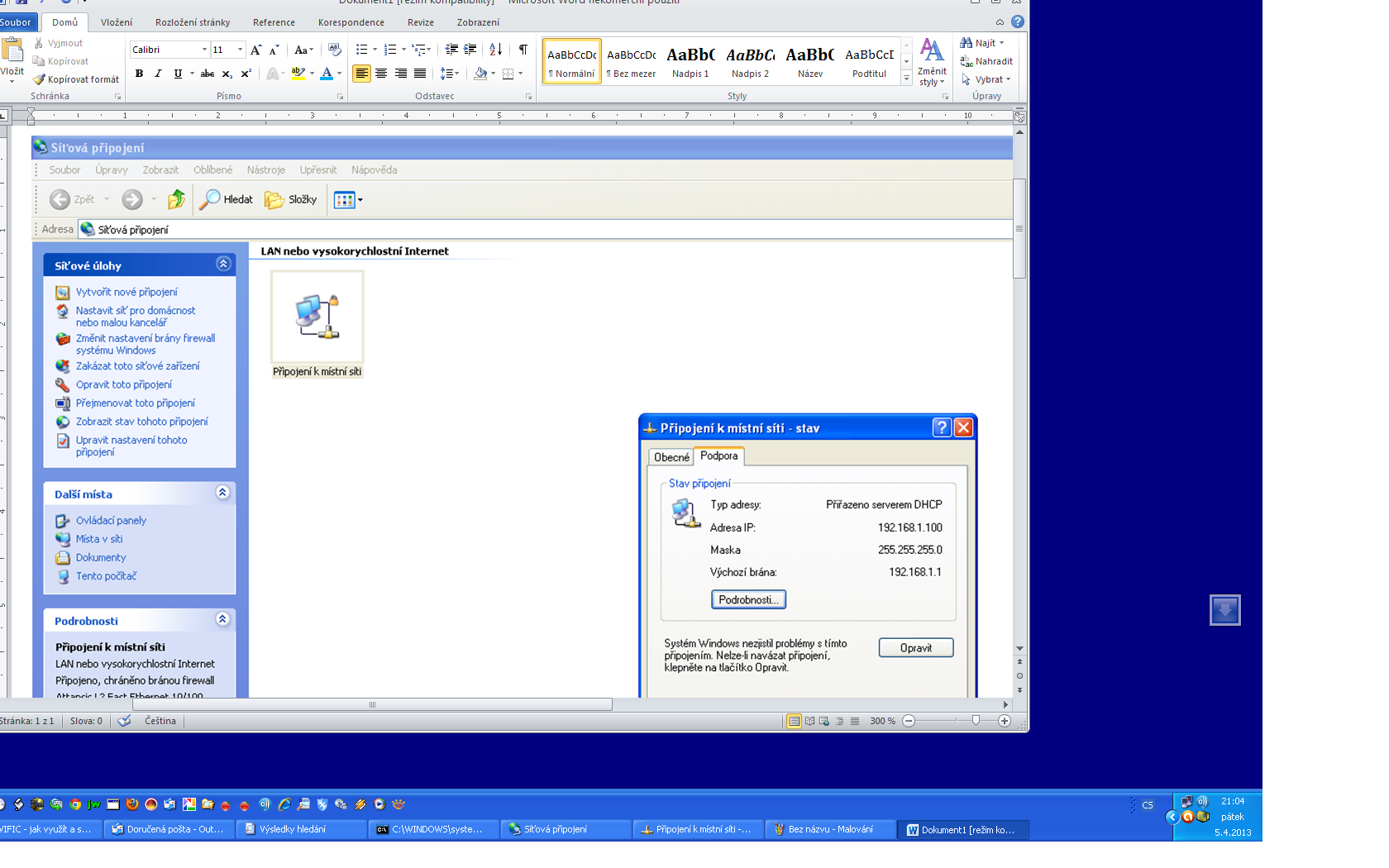Cut selection with Vyjmout
This screenshot has height=868, width=1389.
pyautogui.click(x=58, y=43)
